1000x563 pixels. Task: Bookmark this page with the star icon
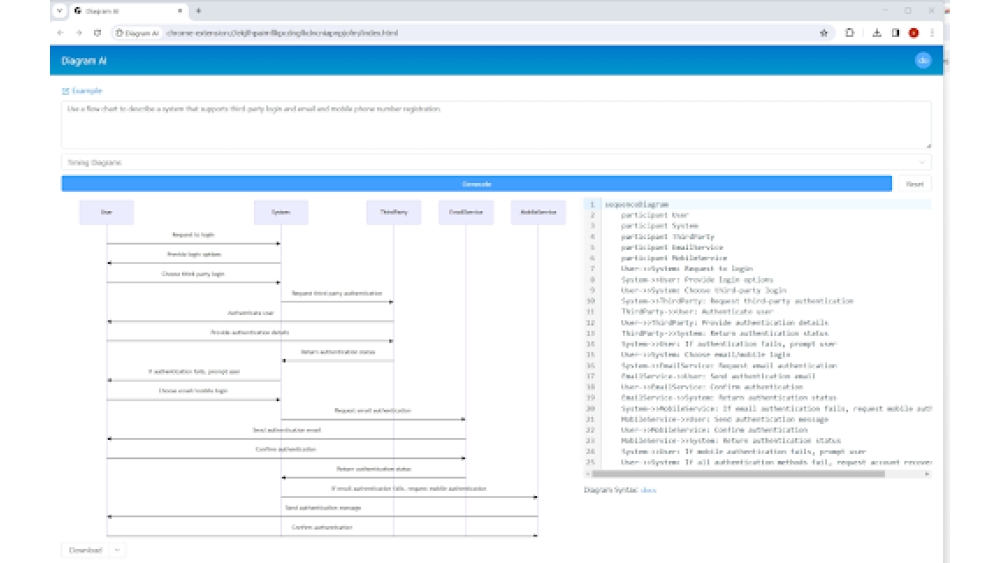pyautogui.click(x=823, y=33)
